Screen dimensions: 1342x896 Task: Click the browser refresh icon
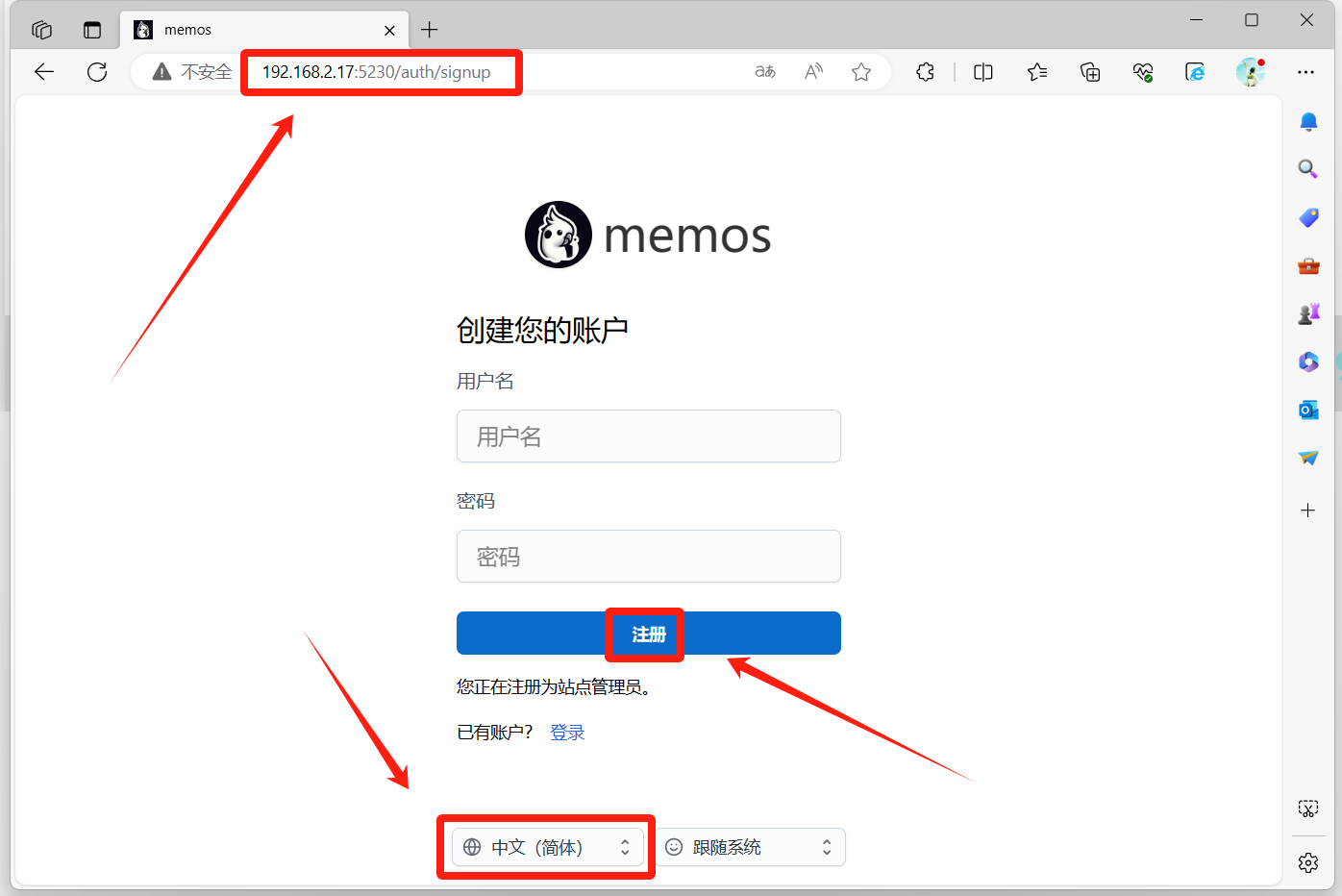pos(97,72)
